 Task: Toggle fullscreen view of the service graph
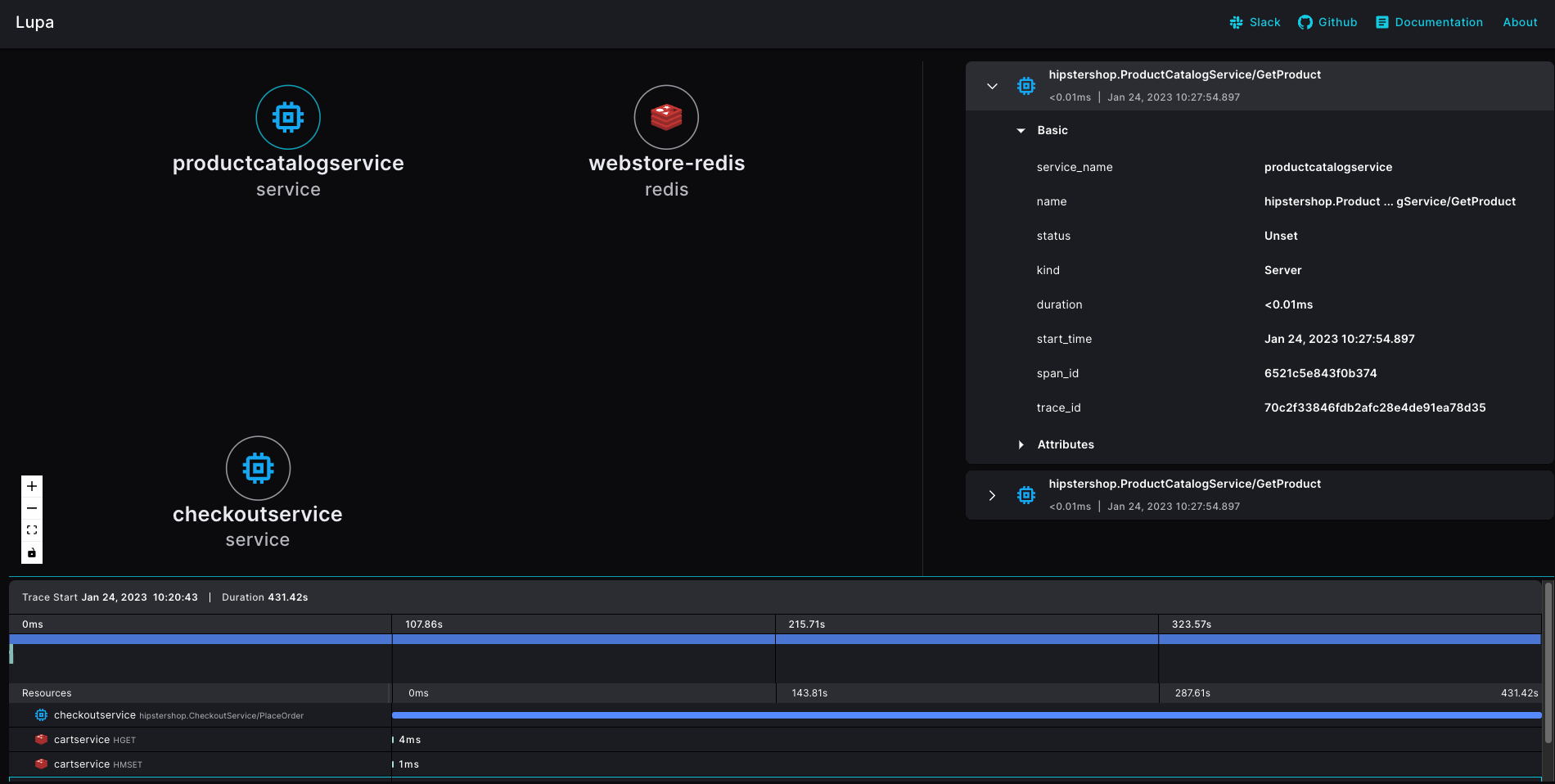coord(32,529)
